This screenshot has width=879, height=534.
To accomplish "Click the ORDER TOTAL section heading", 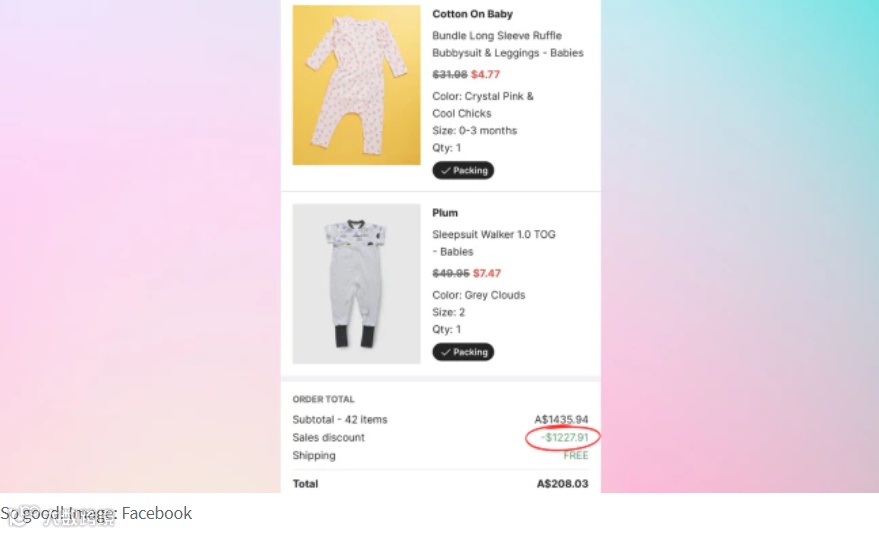I will [323, 400].
